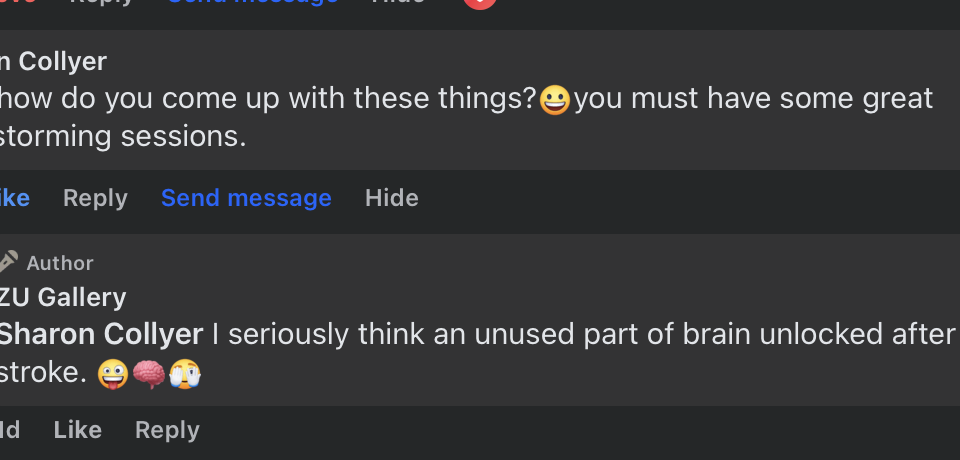
Task: Like the comment about storming sessions
Action: pos(14,198)
